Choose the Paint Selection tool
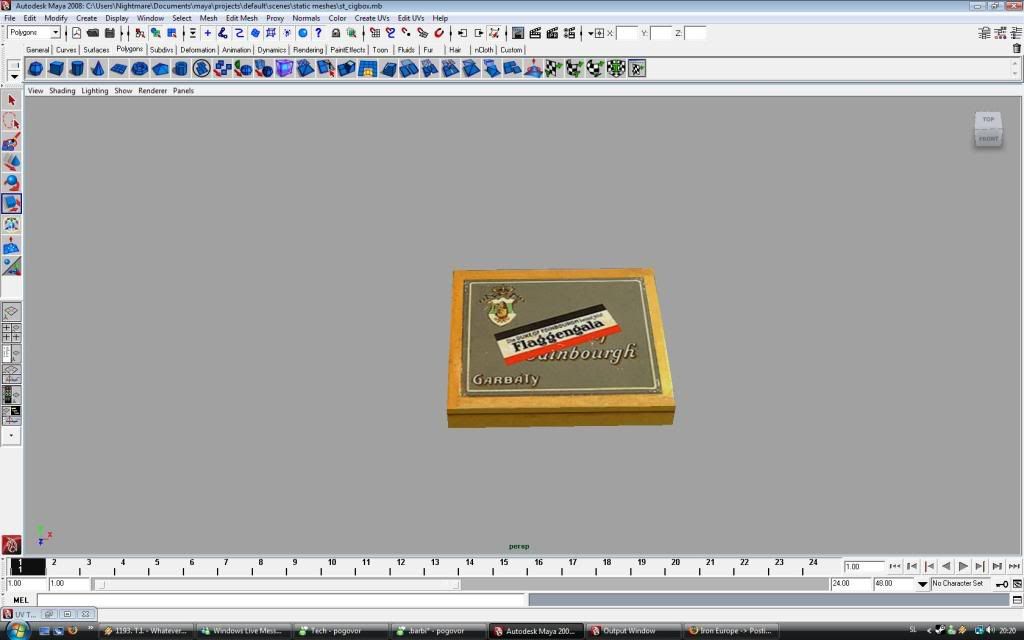 click(11, 142)
